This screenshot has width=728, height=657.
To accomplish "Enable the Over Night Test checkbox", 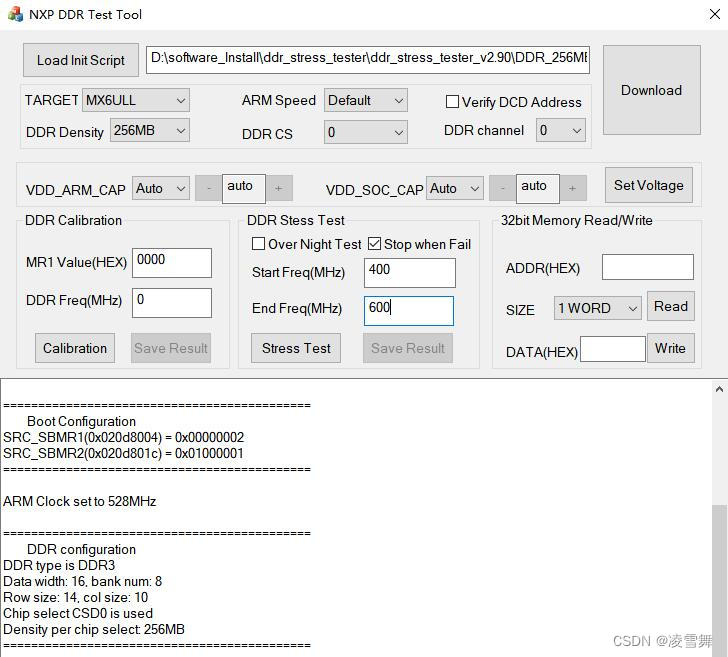I will (258, 244).
